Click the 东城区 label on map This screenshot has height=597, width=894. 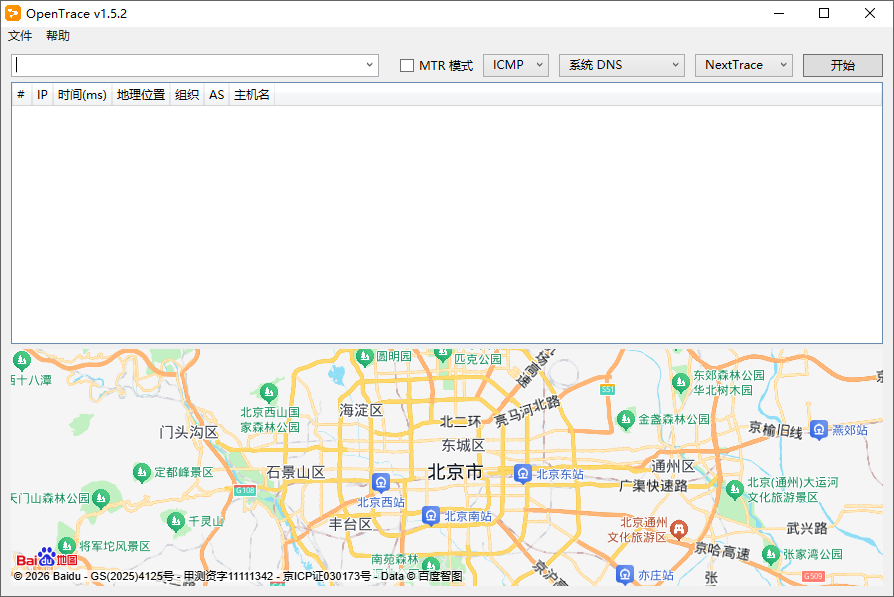[x=463, y=445]
